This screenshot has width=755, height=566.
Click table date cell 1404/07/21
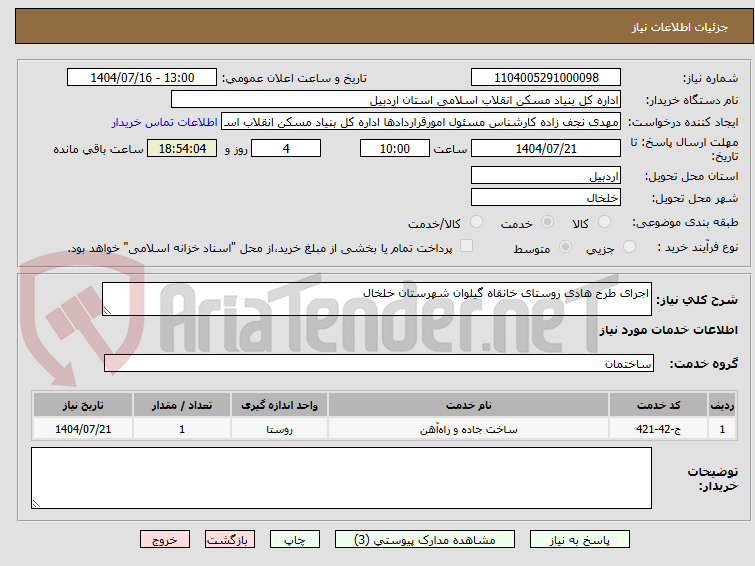click(83, 429)
